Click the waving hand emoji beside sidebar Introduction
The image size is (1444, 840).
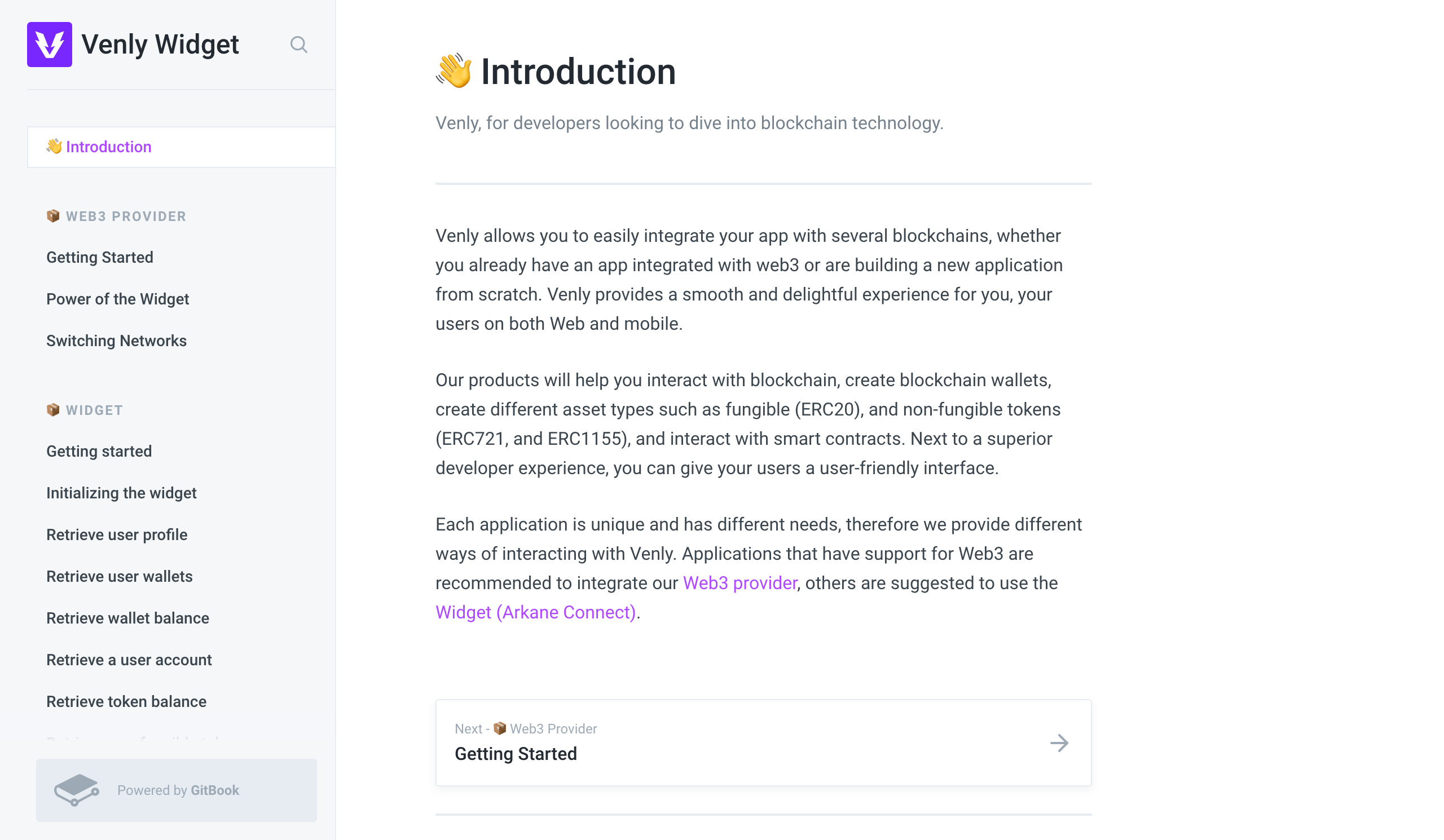tap(55, 147)
